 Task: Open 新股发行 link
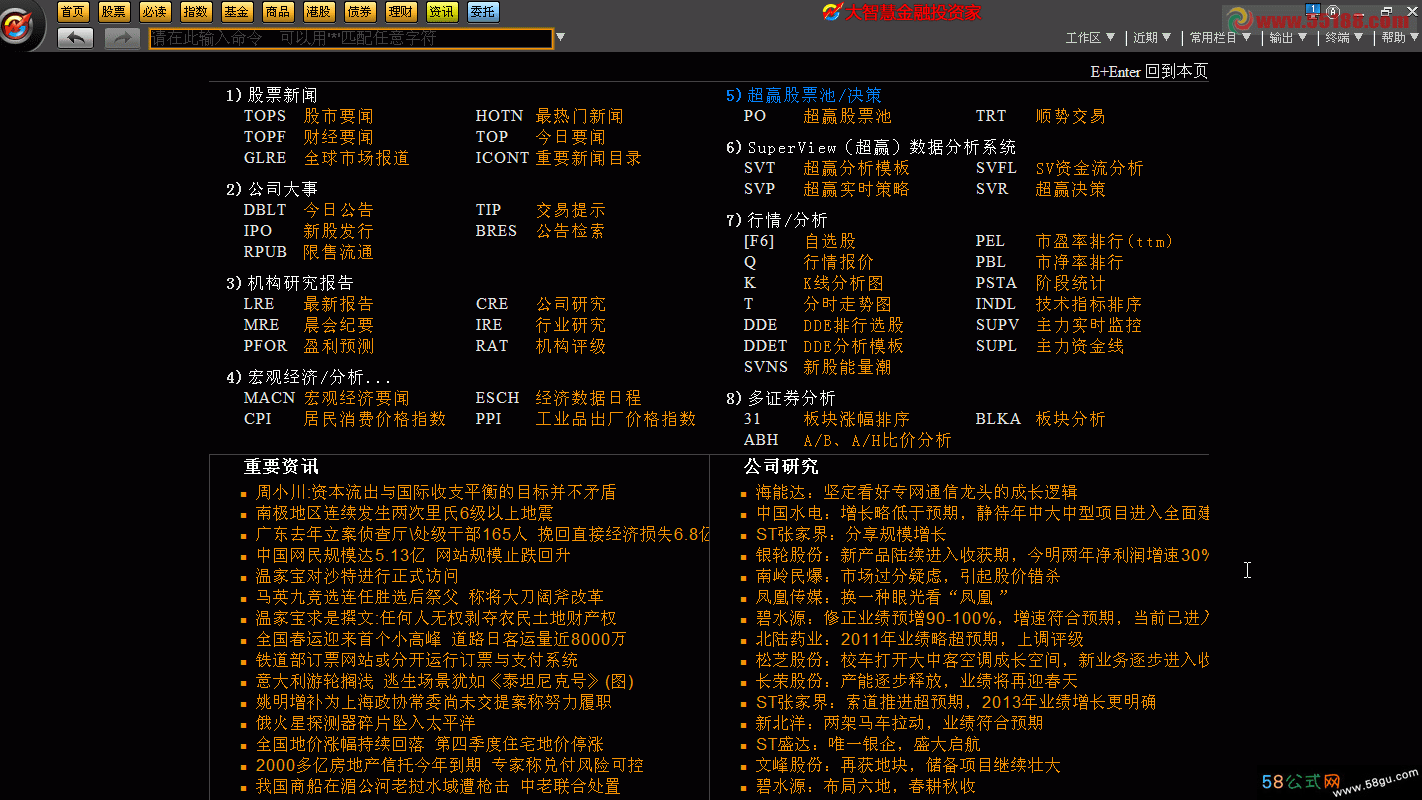coord(339,231)
